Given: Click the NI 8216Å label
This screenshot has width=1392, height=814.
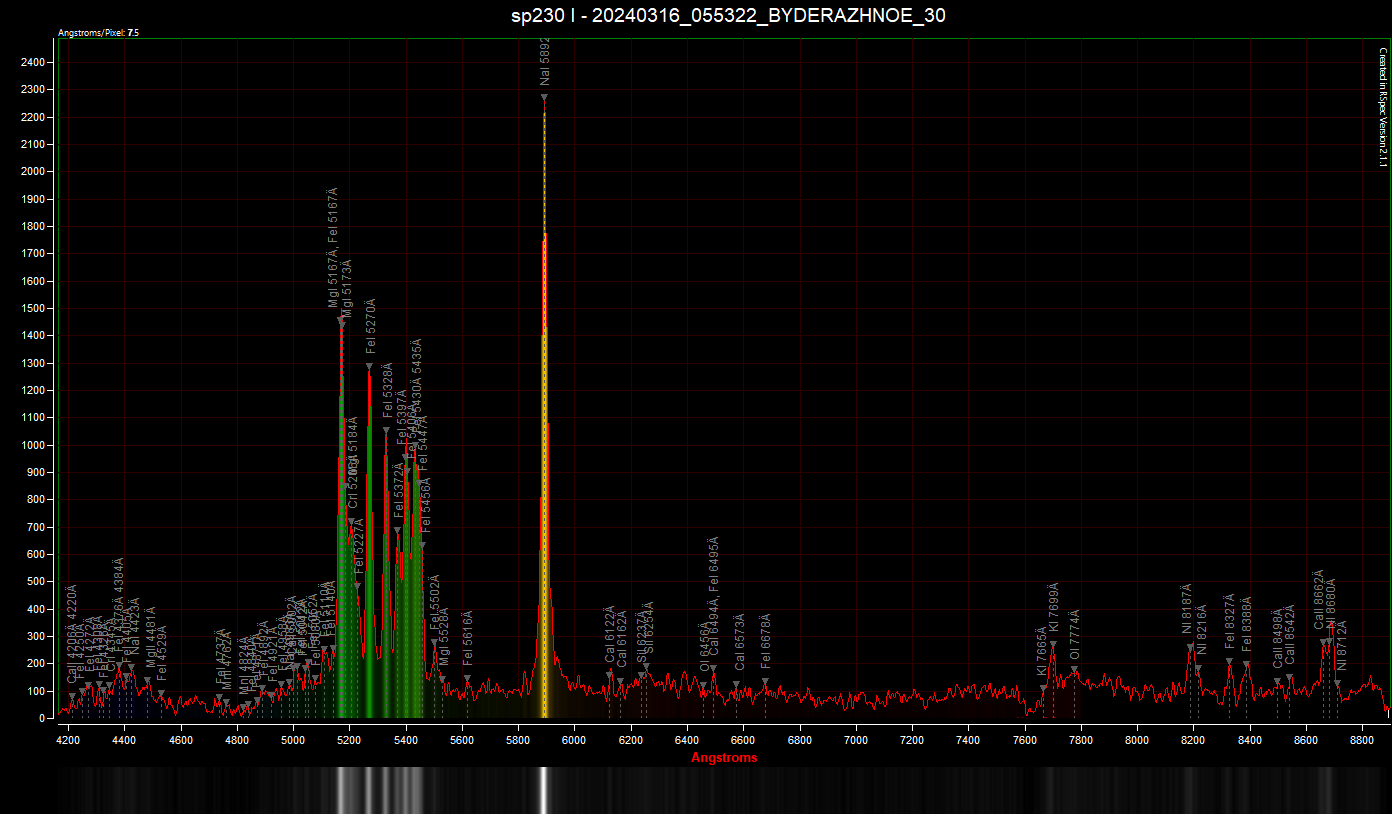Looking at the screenshot, I should tap(1202, 630).
